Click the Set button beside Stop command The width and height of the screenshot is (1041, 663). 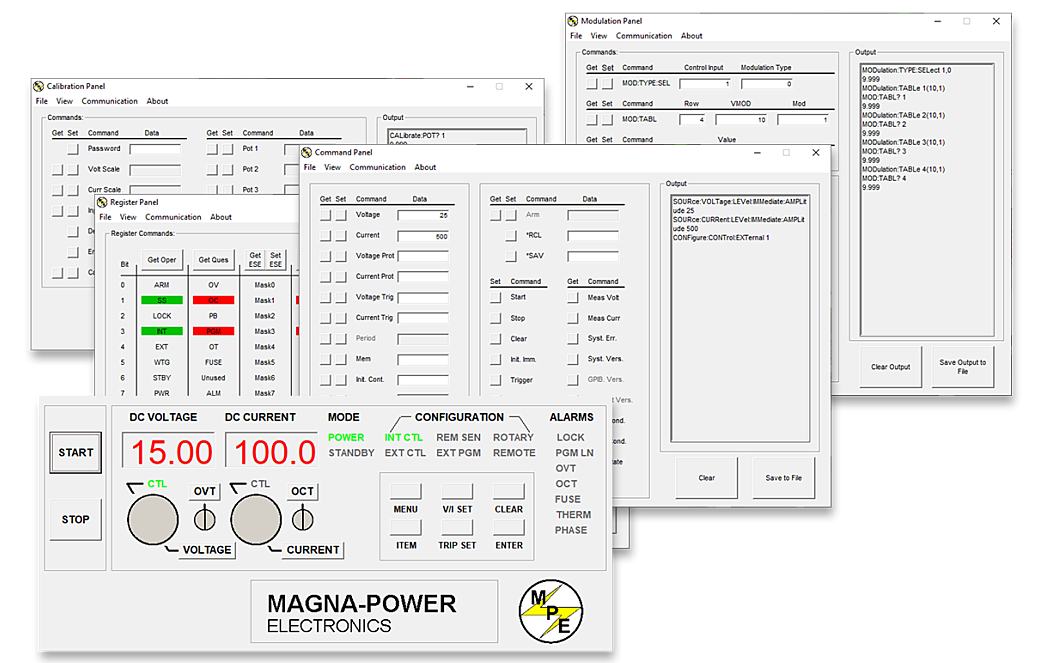click(x=495, y=318)
